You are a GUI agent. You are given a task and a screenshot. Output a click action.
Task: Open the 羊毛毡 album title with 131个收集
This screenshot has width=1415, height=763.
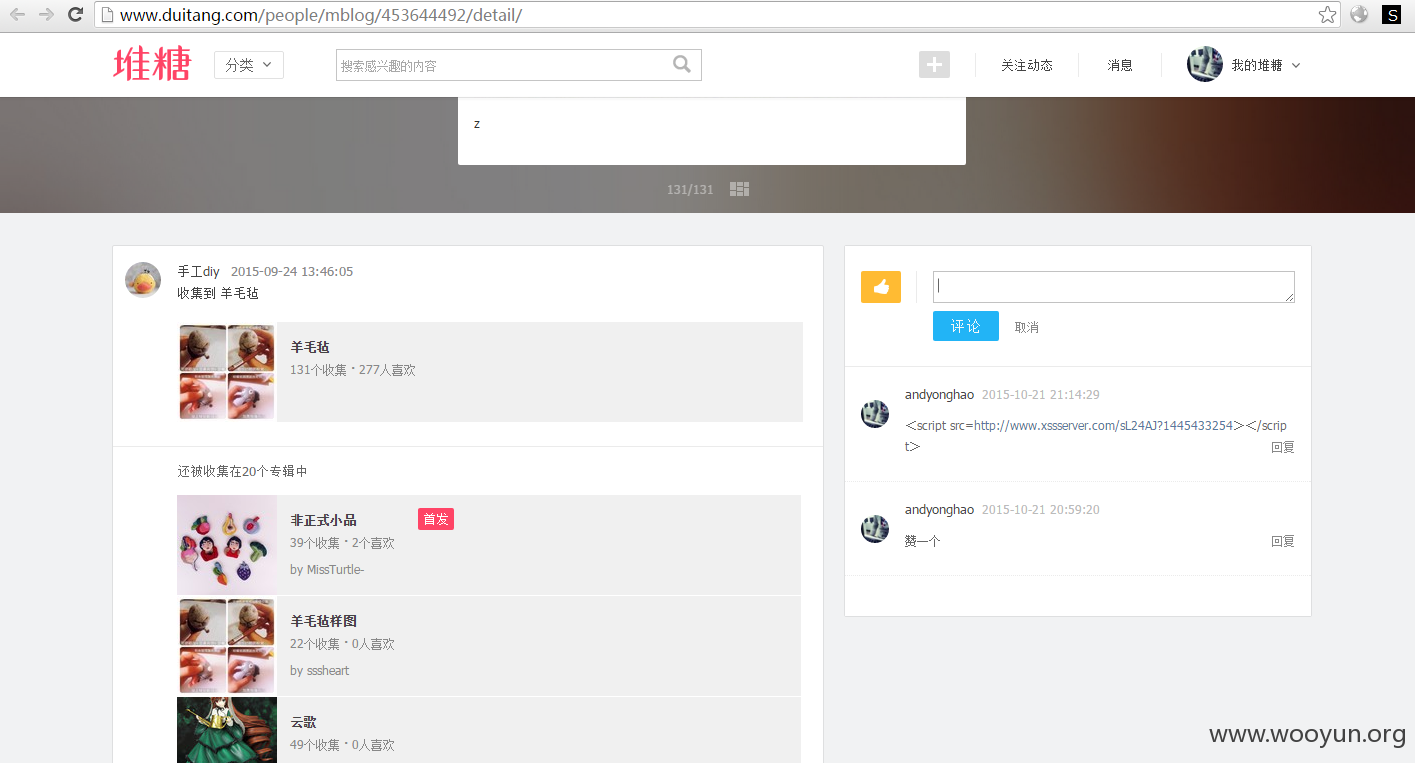[310, 347]
